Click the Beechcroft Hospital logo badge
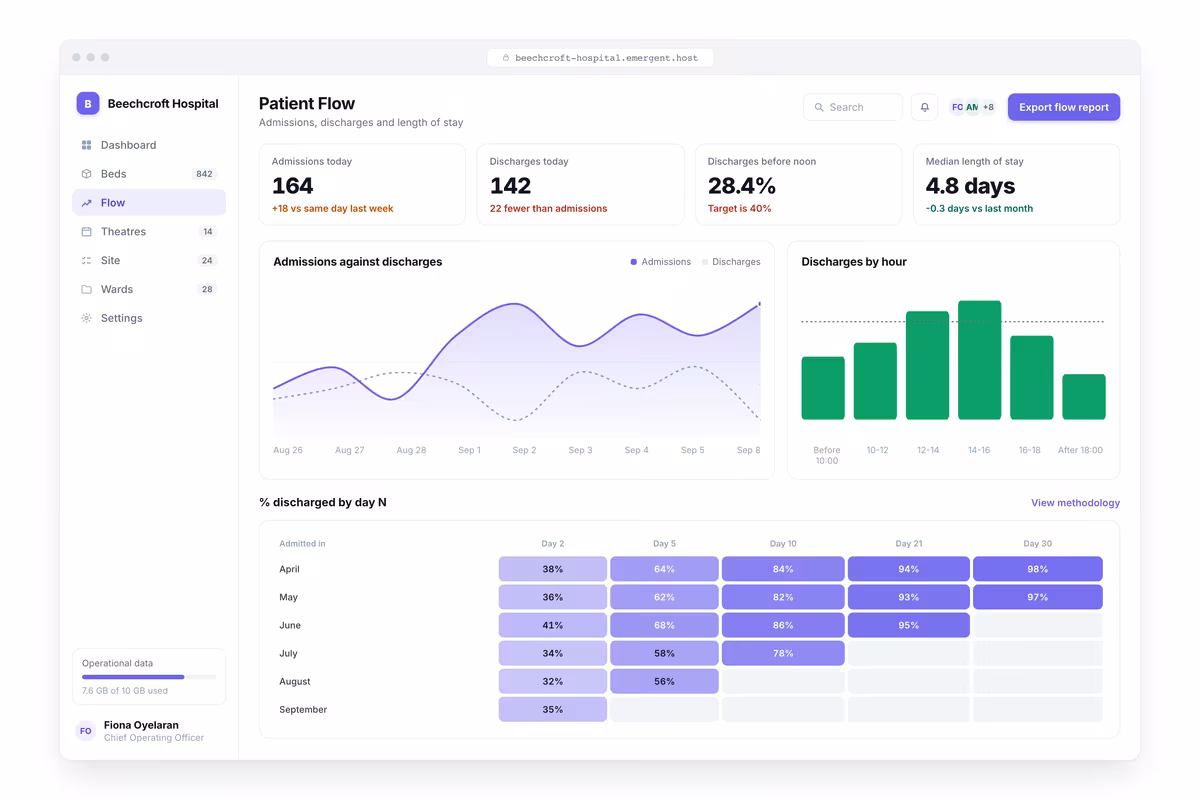Image resolution: width=1200 pixels, height=800 pixels. (88, 103)
